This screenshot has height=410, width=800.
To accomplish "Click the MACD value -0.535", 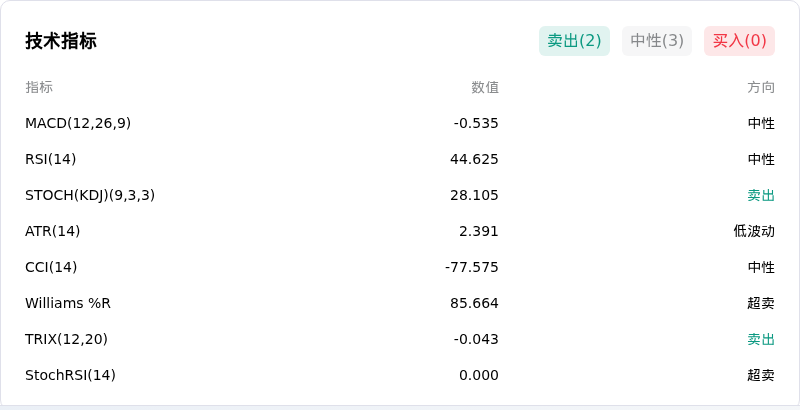I will [476, 123].
